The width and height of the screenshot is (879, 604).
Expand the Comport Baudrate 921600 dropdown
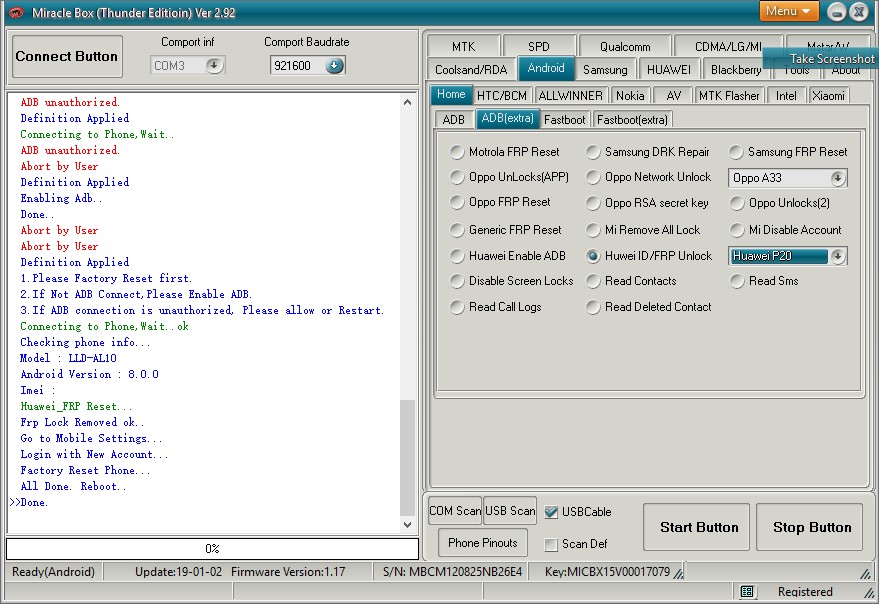point(334,66)
